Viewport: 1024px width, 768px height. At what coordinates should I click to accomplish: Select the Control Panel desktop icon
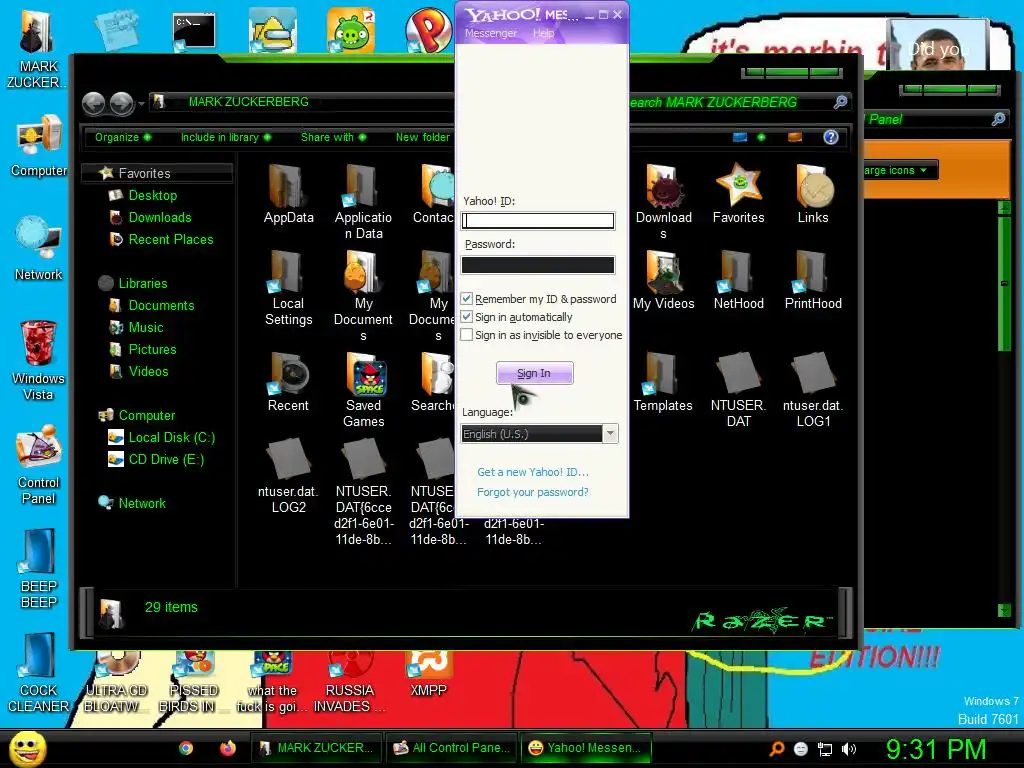(x=38, y=464)
